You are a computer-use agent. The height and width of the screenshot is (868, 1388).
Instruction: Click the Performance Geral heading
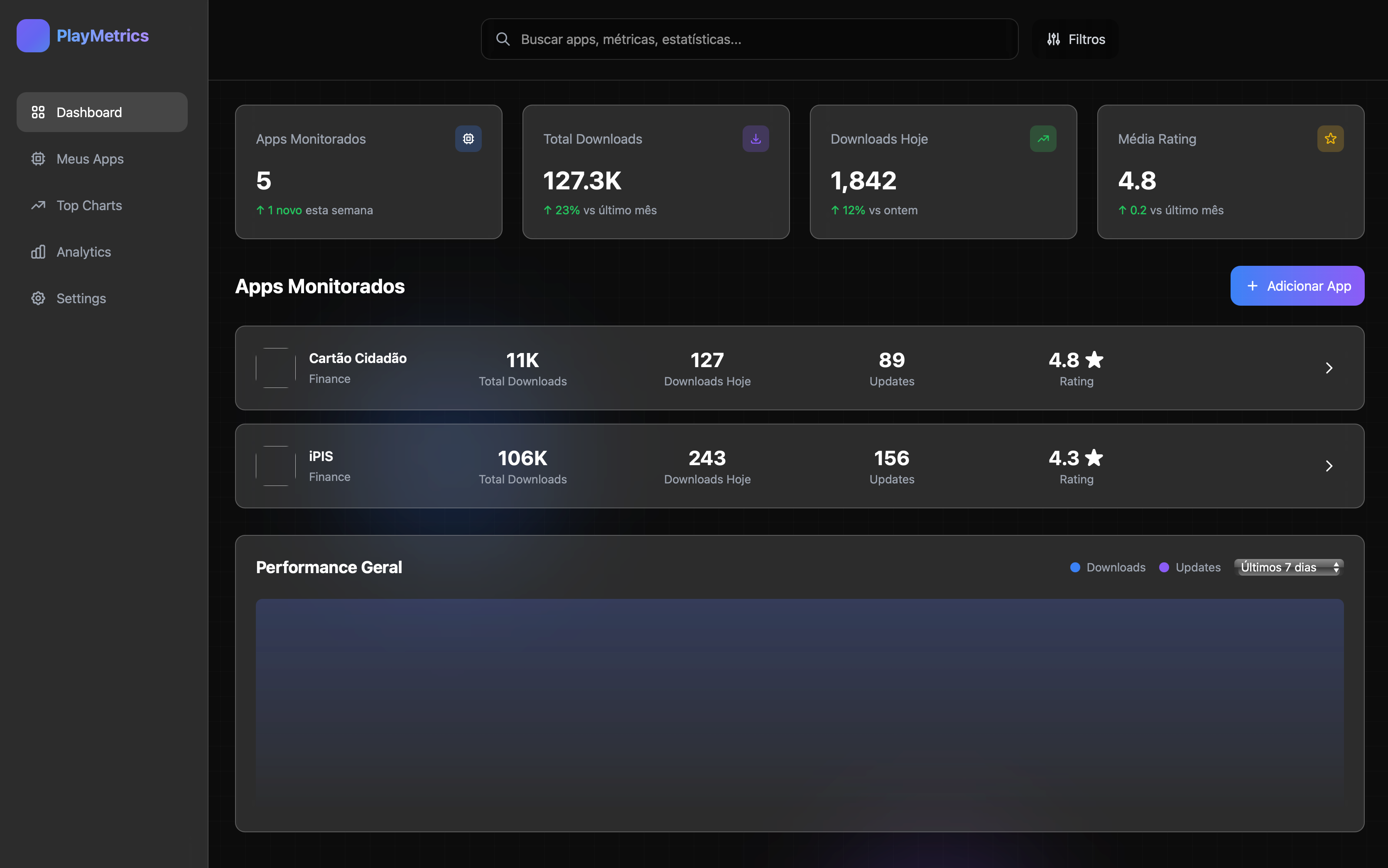(x=329, y=567)
